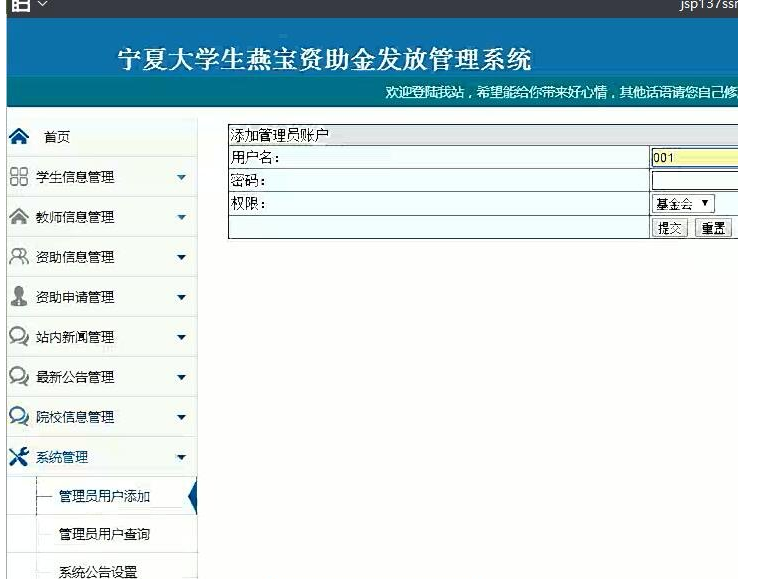
Task: Click the person icon for 资助申请管理
Action: (19, 296)
